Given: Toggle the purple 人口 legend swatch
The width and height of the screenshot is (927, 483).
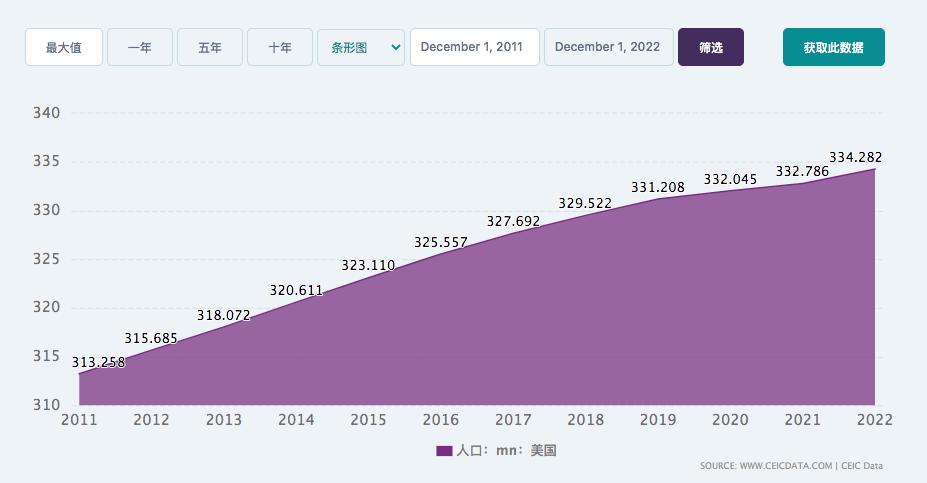Looking at the screenshot, I should click(x=444, y=451).
